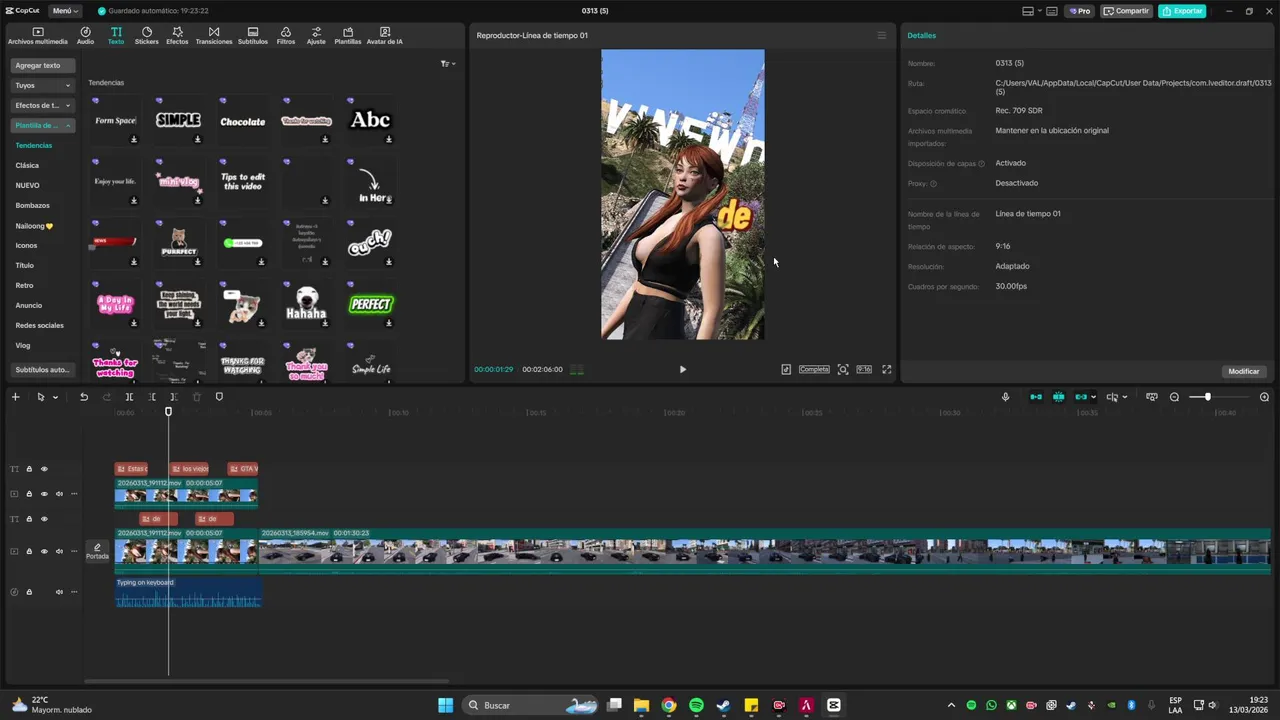The height and width of the screenshot is (720, 1280).
Task: Click the player focus frame icon
Action: 843,369
